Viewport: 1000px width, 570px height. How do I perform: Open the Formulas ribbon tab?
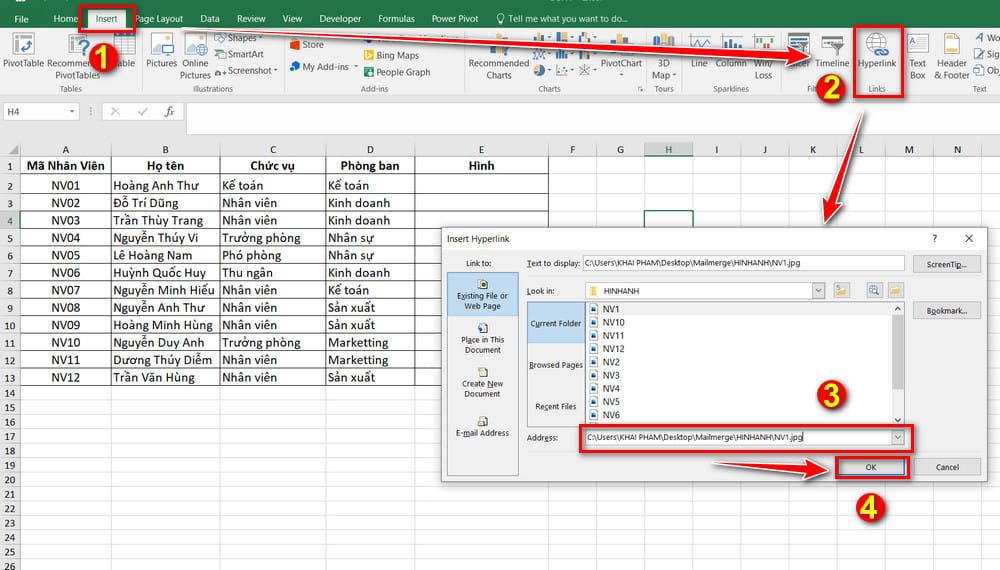click(396, 18)
